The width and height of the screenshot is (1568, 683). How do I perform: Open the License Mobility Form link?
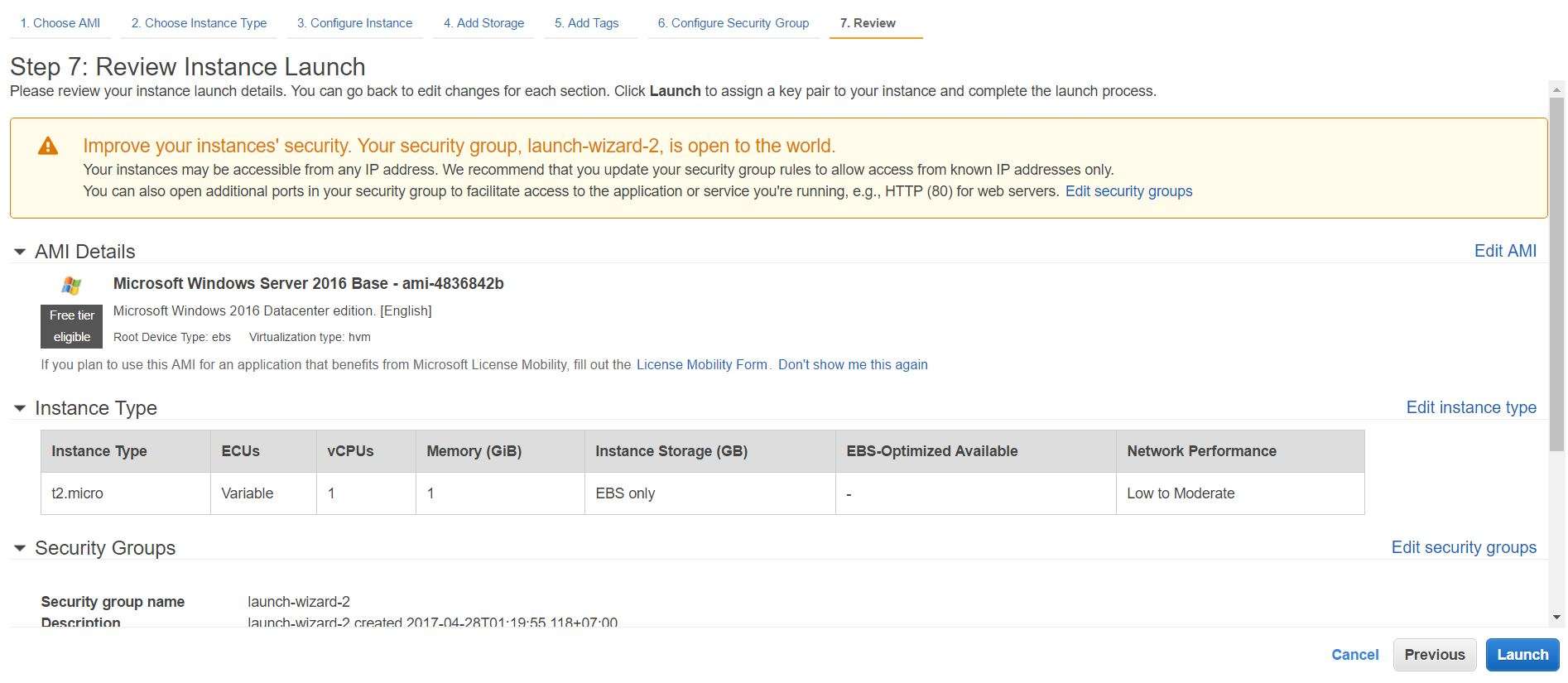click(701, 364)
